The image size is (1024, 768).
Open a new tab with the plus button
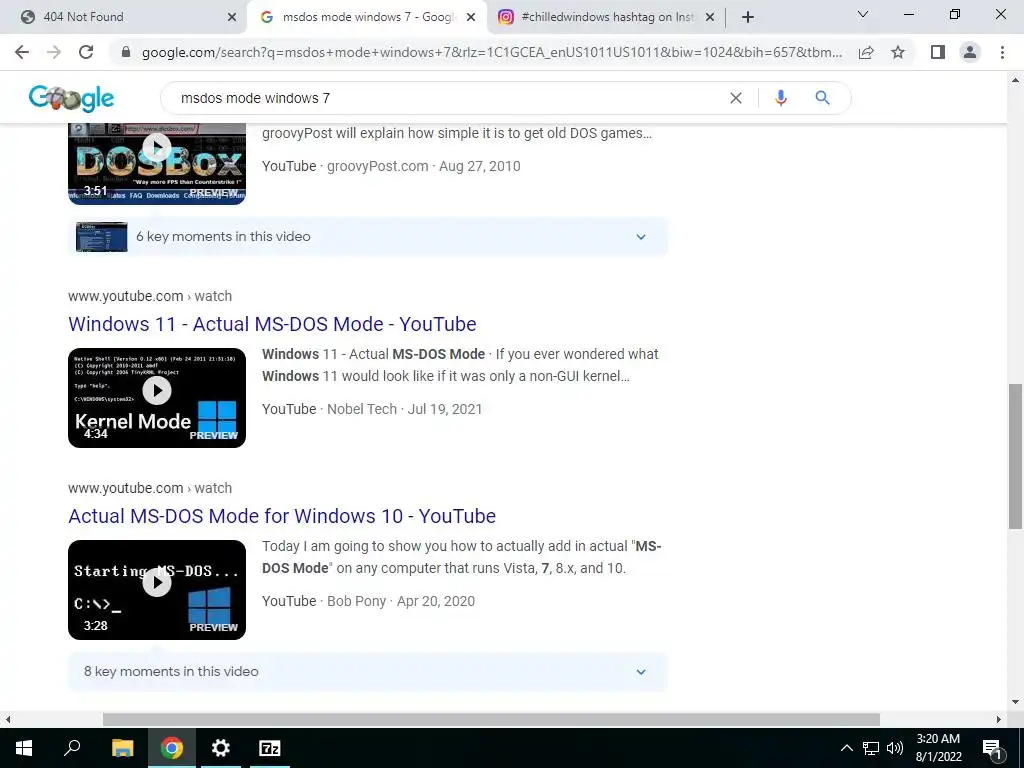(748, 17)
